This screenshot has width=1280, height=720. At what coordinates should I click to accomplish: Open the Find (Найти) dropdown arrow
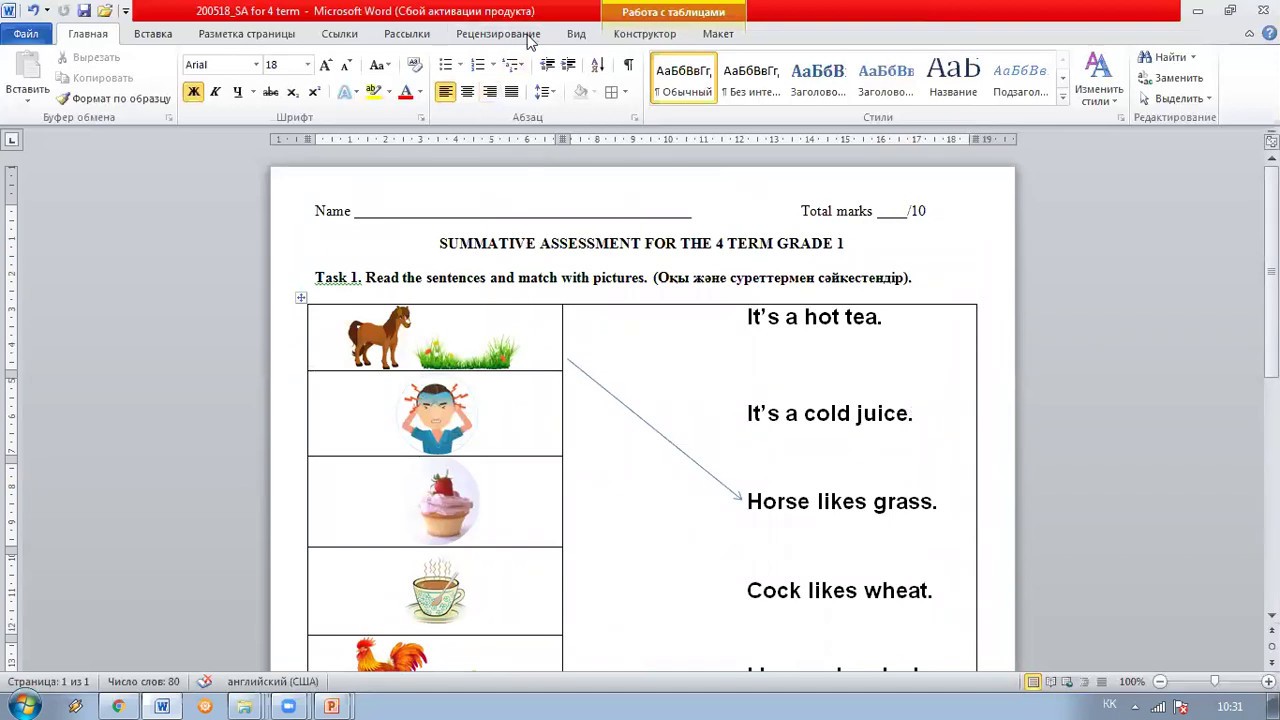coord(1193,57)
